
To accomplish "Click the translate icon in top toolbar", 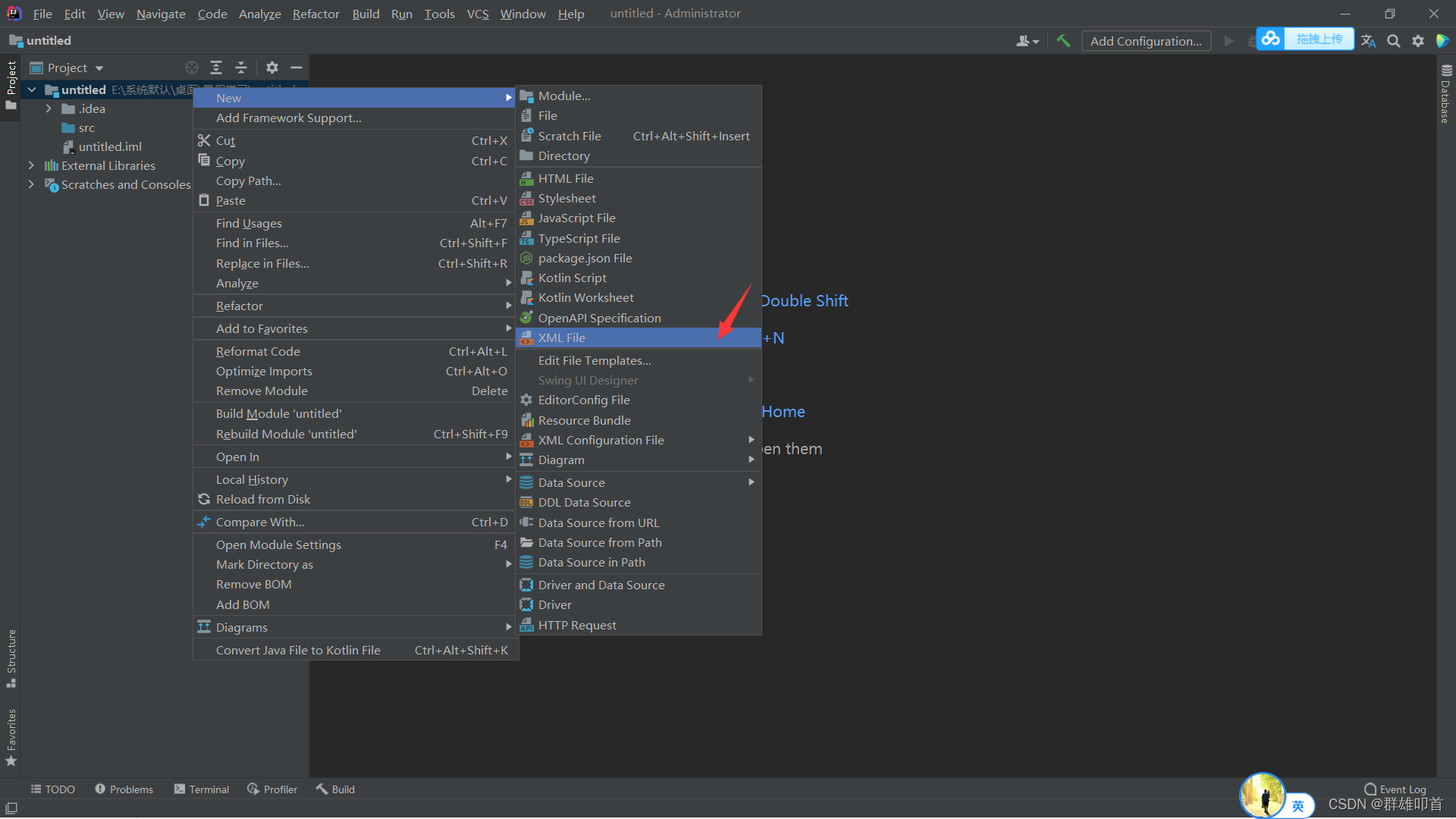I will point(1368,41).
